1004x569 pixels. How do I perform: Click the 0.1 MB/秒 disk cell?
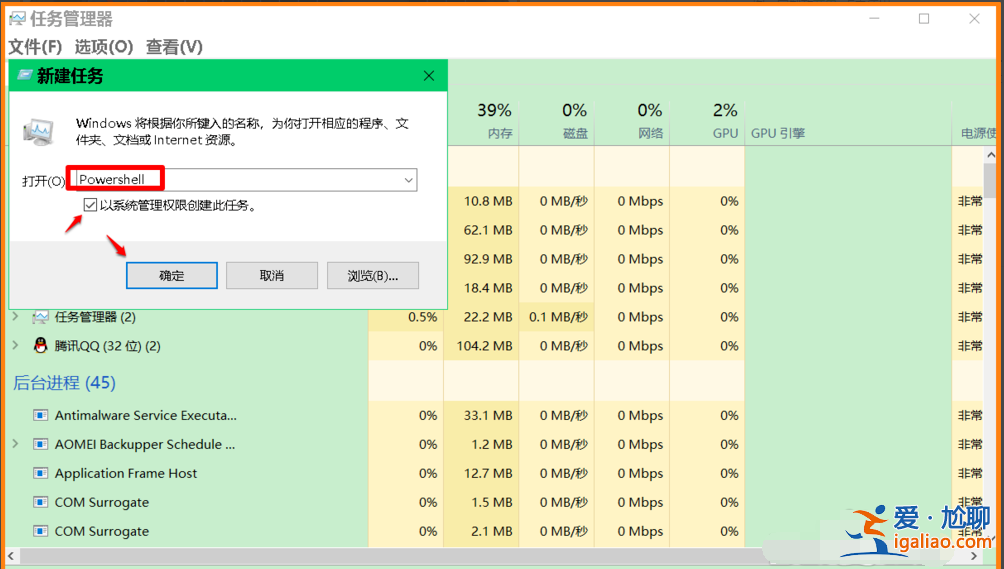click(x=556, y=317)
